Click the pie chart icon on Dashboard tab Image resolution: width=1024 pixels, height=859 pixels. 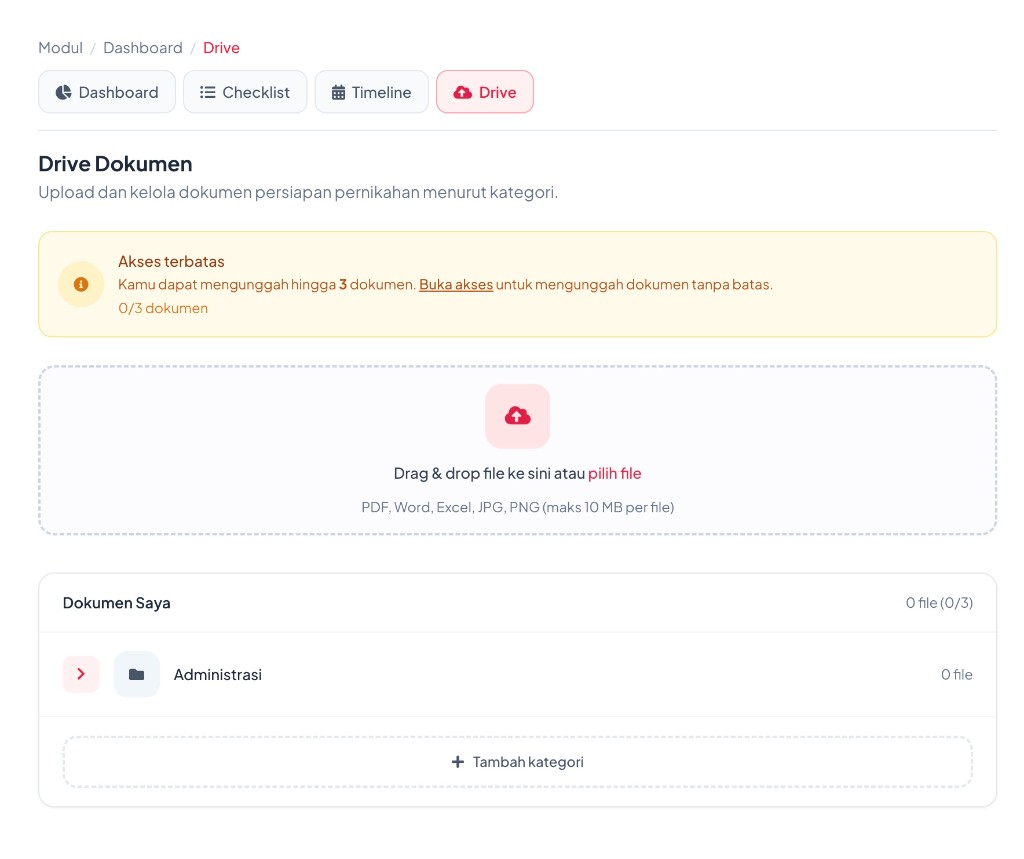[x=63, y=92]
